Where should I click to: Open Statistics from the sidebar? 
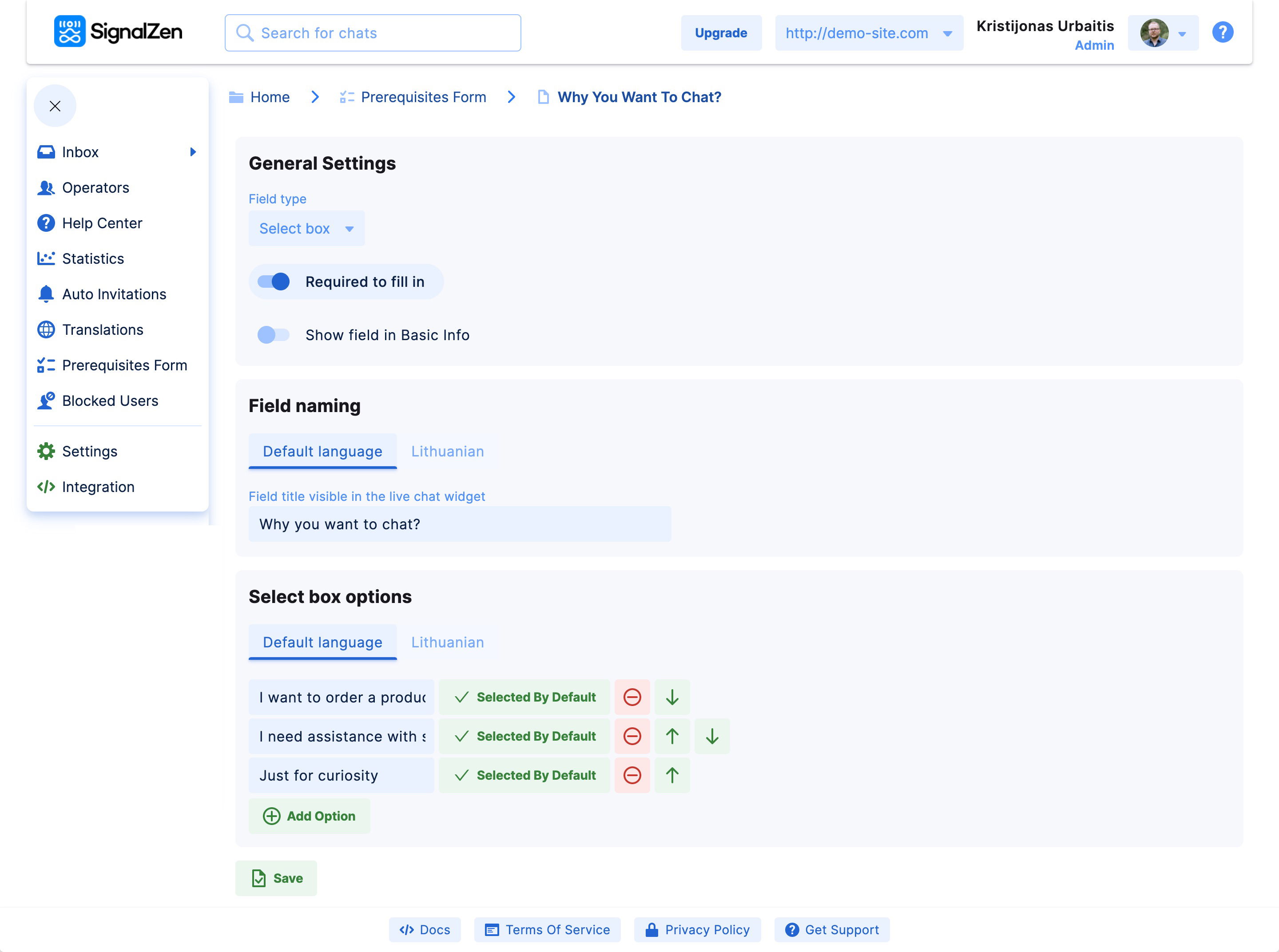pyautogui.click(x=92, y=259)
